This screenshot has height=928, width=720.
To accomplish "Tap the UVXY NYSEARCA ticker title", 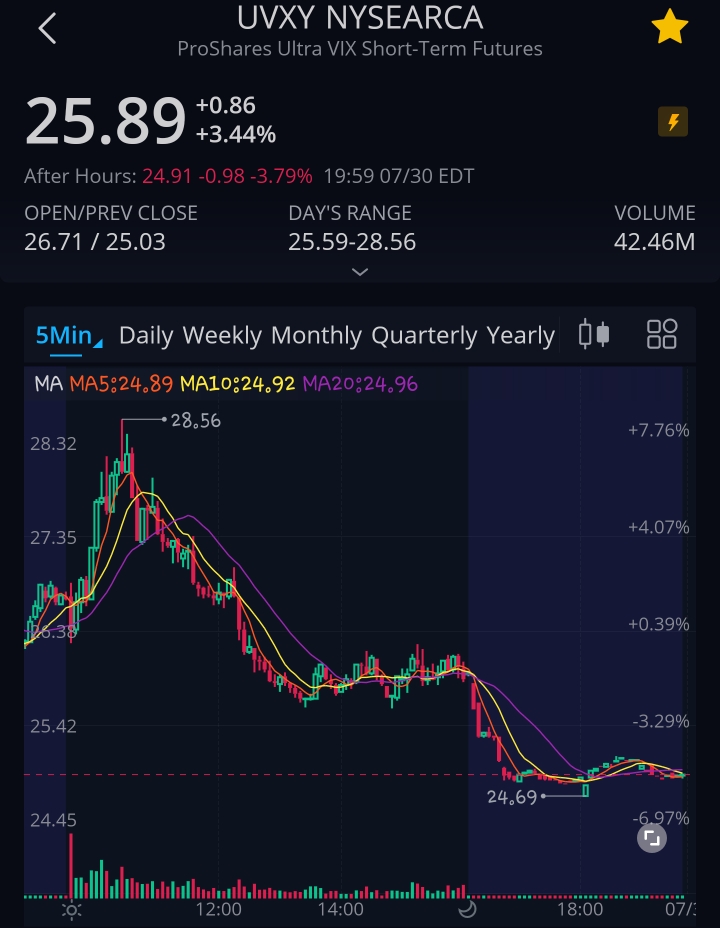I will point(360,18).
